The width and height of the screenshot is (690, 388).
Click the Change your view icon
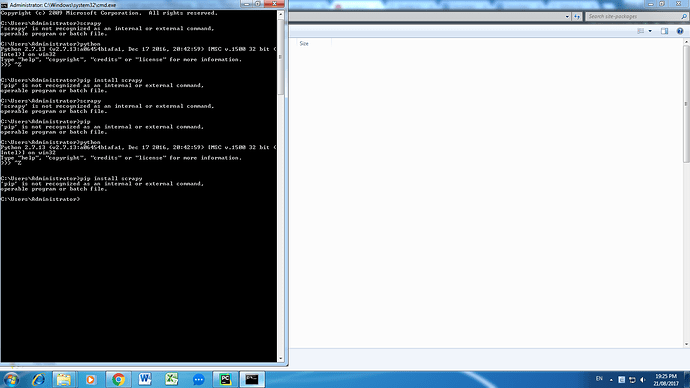coord(641,31)
